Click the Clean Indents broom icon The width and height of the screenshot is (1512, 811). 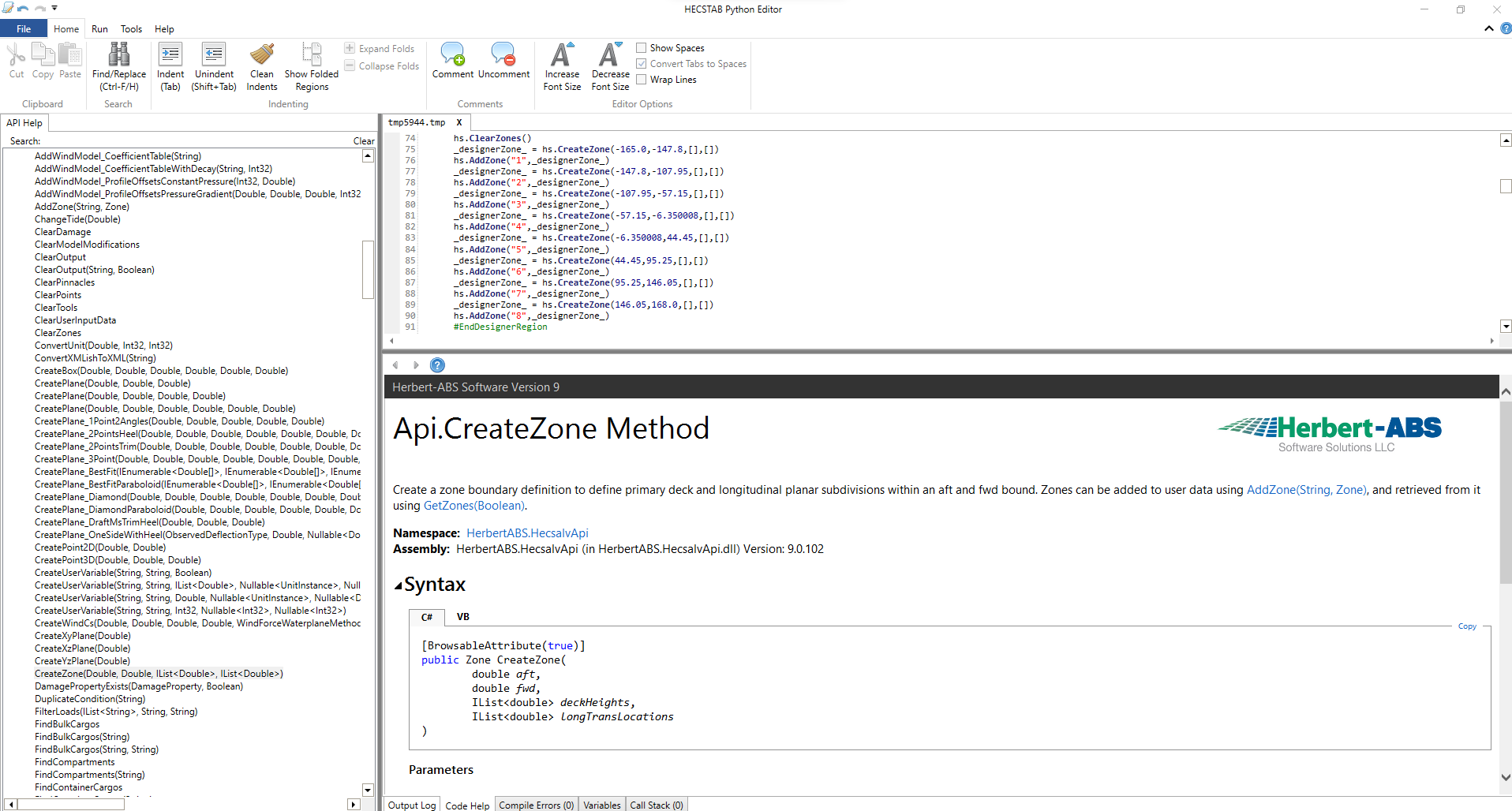(x=262, y=54)
